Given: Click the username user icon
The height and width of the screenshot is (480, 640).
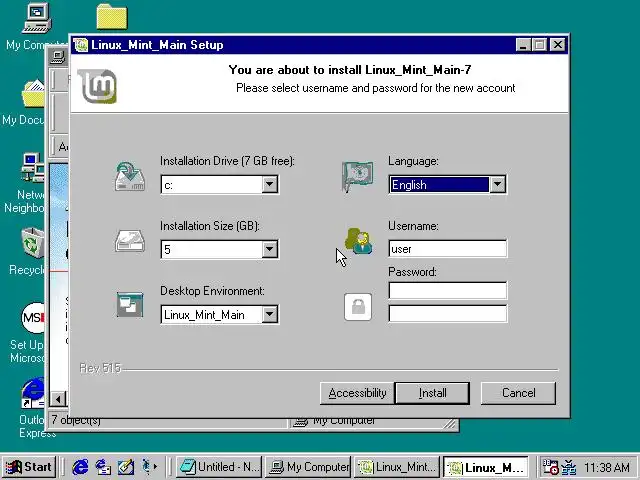Looking at the screenshot, I should (358, 241).
